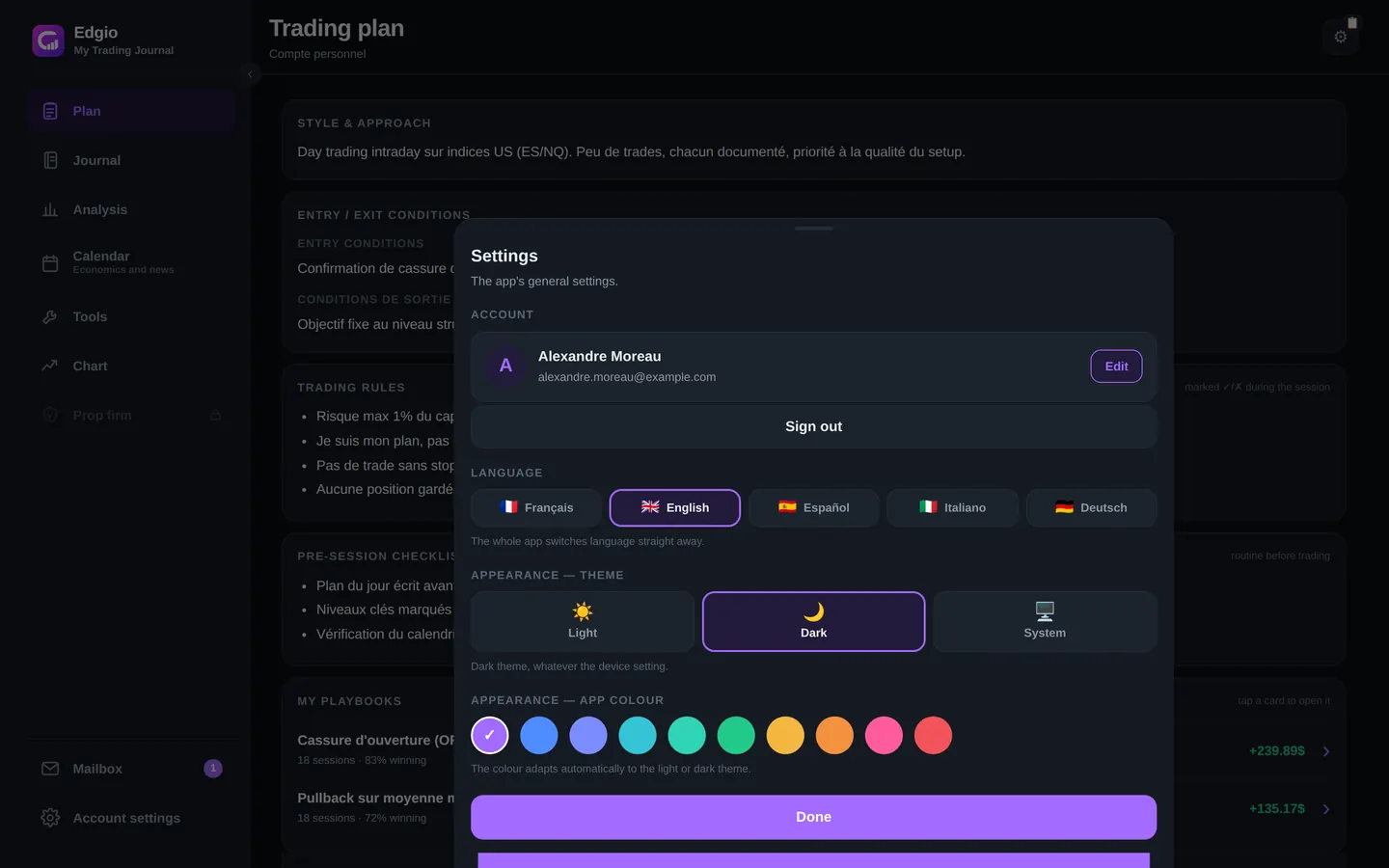
Task: Click the Alexandre Moreau avatar letter
Action: coord(505,366)
